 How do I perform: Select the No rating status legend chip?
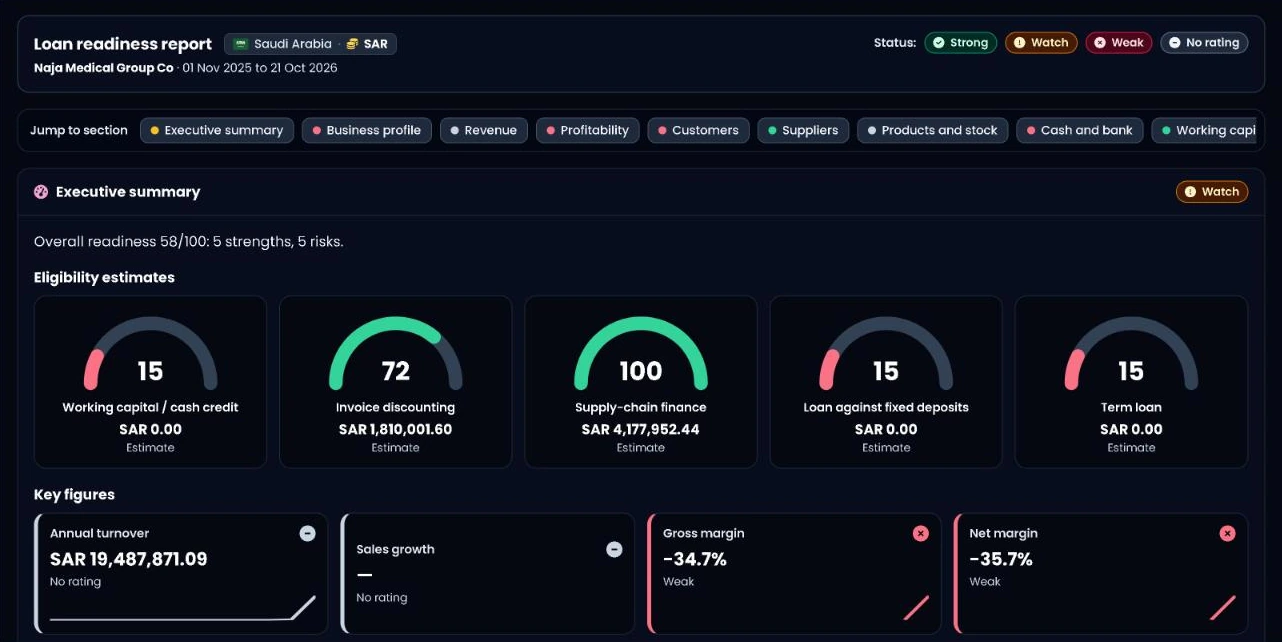coord(1204,43)
